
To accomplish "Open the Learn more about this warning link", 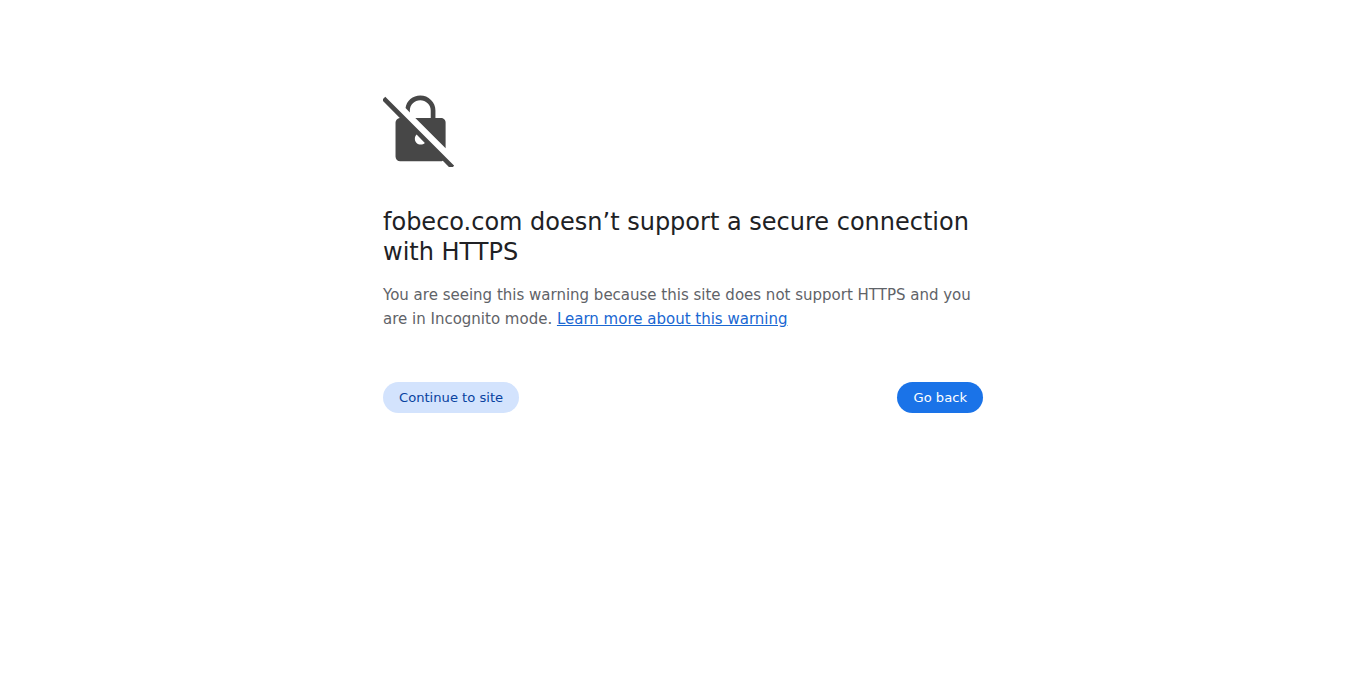I will [x=672, y=319].
